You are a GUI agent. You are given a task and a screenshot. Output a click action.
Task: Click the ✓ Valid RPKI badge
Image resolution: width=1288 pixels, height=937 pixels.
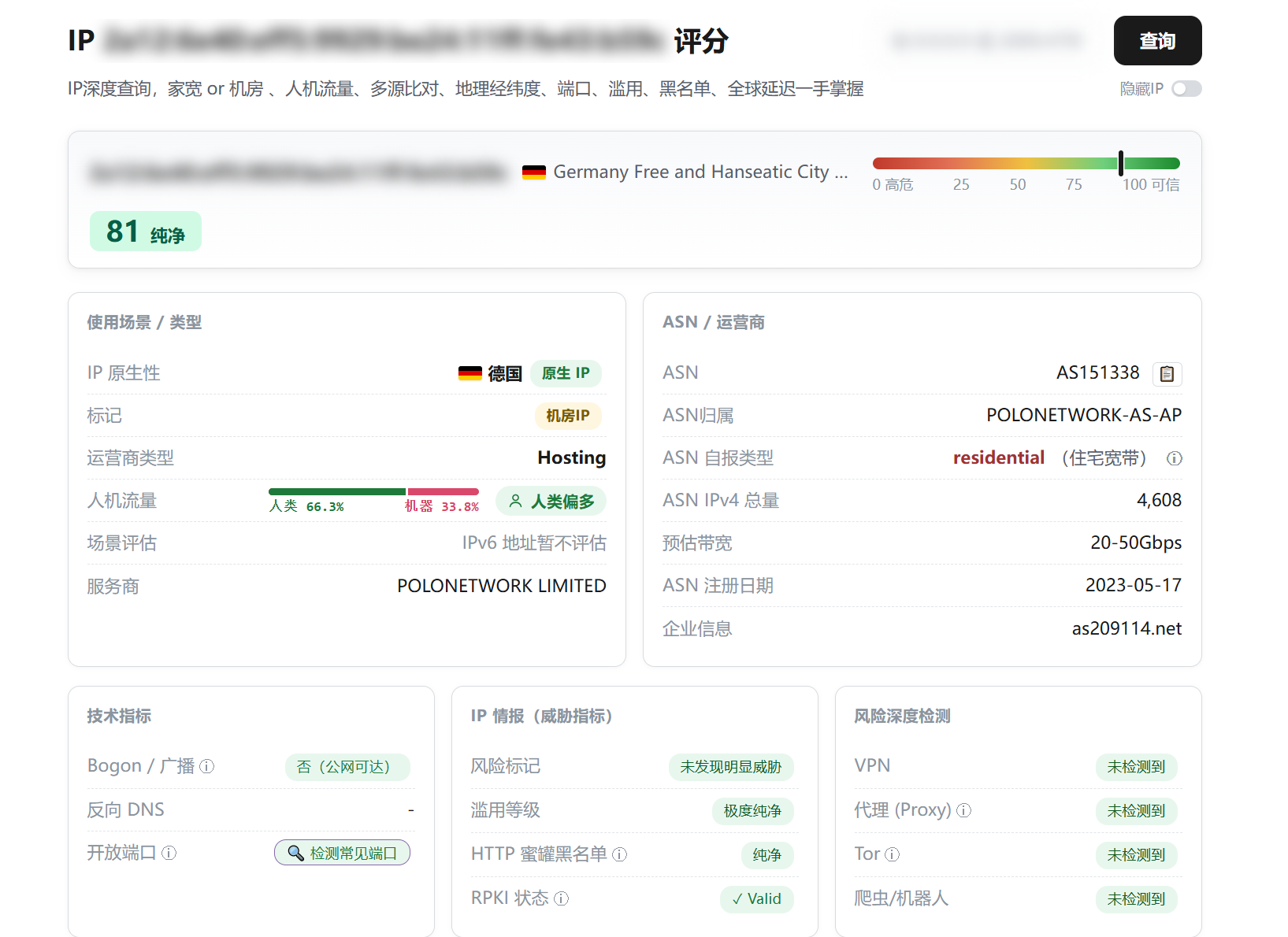pyautogui.click(x=757, y=898)
